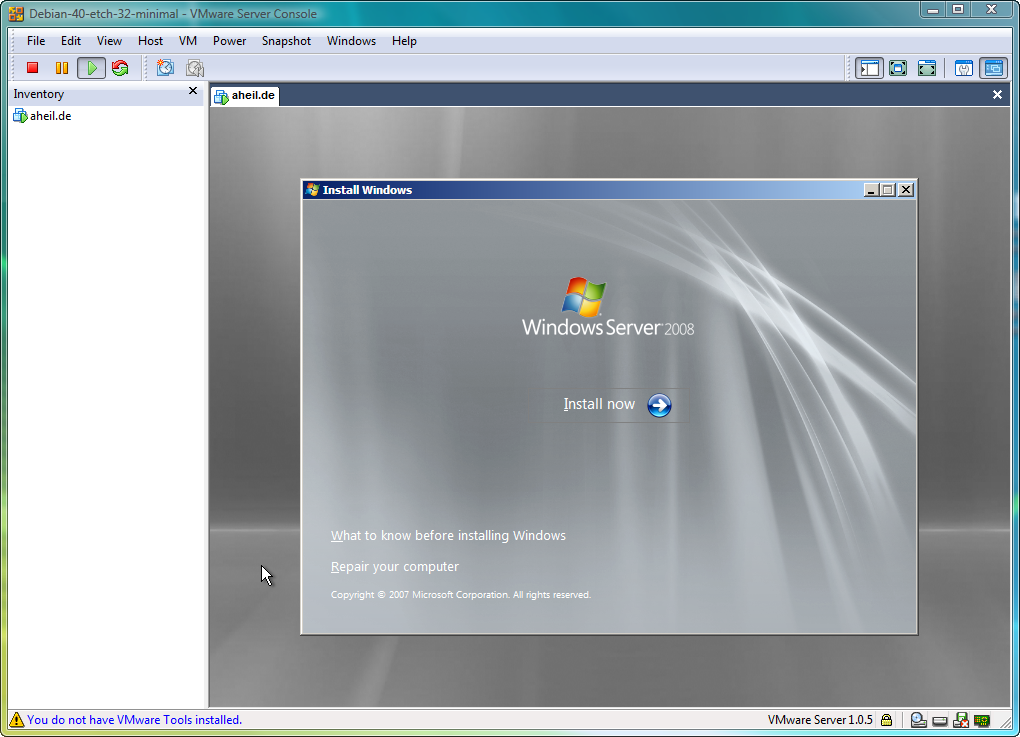Click the Install now arrow button
This screenshot has height=737, width=1020.
point(659,405)
